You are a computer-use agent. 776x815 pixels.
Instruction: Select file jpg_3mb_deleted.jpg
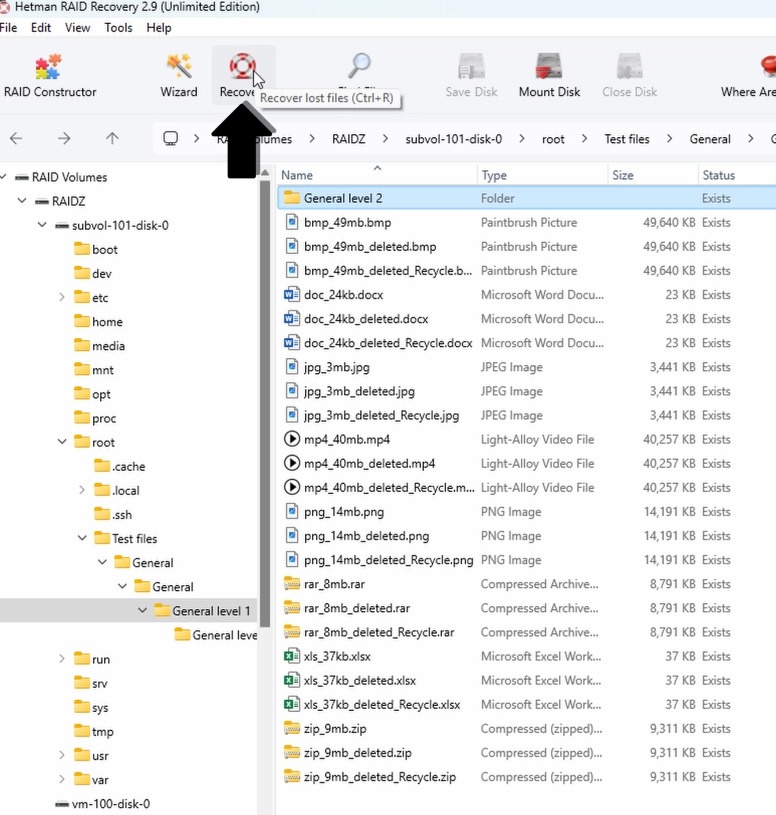pos(359,391)
